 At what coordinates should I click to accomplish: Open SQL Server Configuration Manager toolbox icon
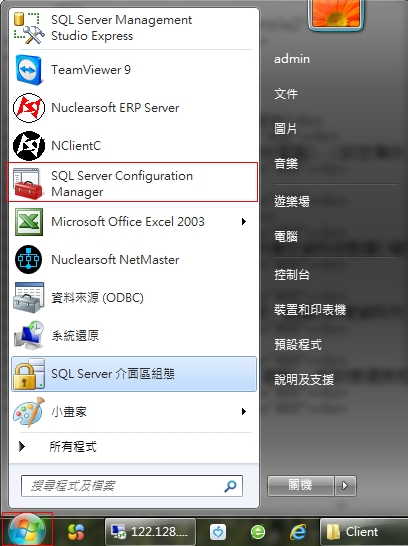[28, 184]
